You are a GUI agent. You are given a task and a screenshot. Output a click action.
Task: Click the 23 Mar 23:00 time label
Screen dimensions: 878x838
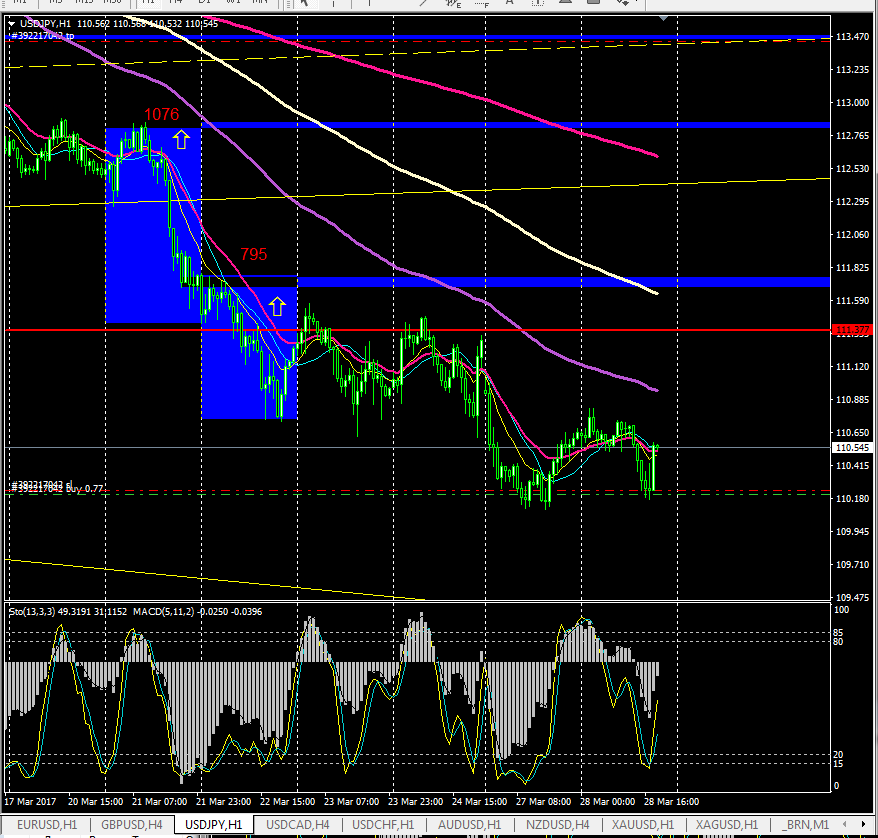click(x=415, y=802)
